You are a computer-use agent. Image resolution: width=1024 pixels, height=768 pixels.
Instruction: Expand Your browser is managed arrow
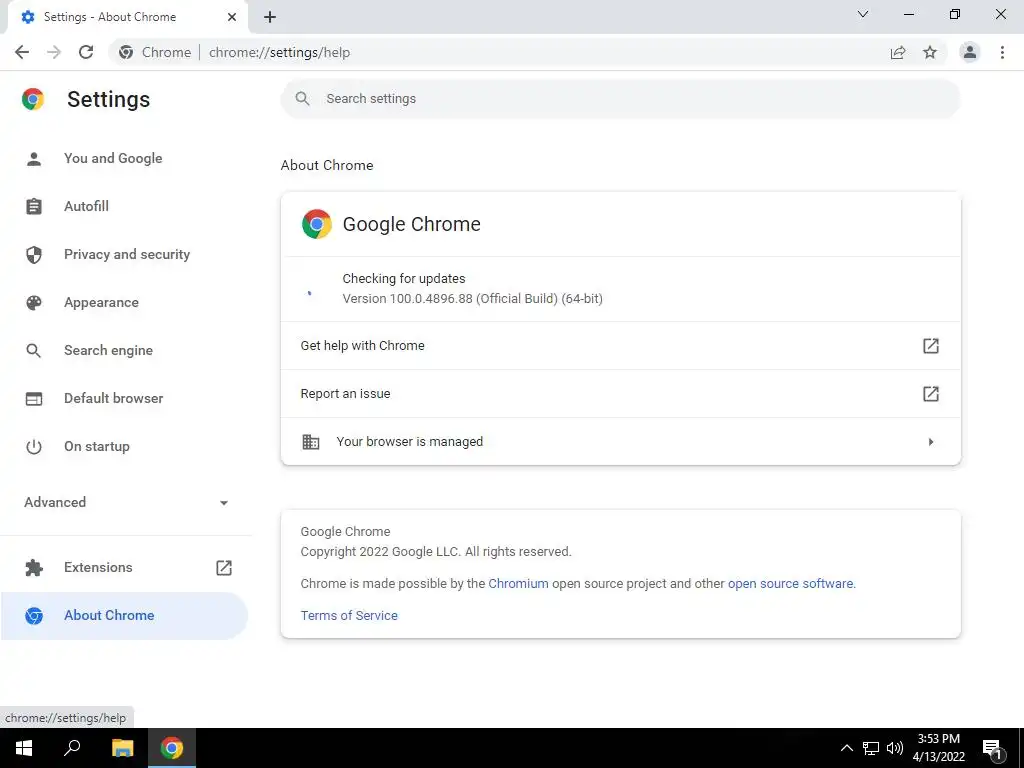click(931, 442)
